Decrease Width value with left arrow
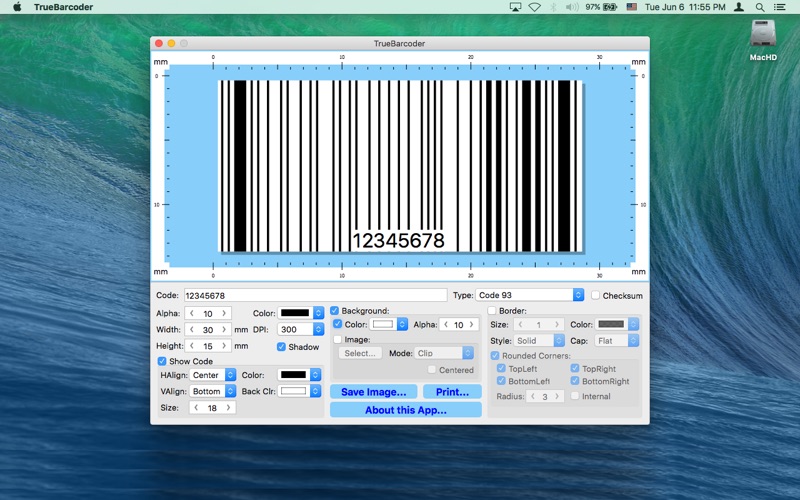Image resolution: width=800 pixels, height=500 pixels. pyautogui.click(x=192, y=330)
